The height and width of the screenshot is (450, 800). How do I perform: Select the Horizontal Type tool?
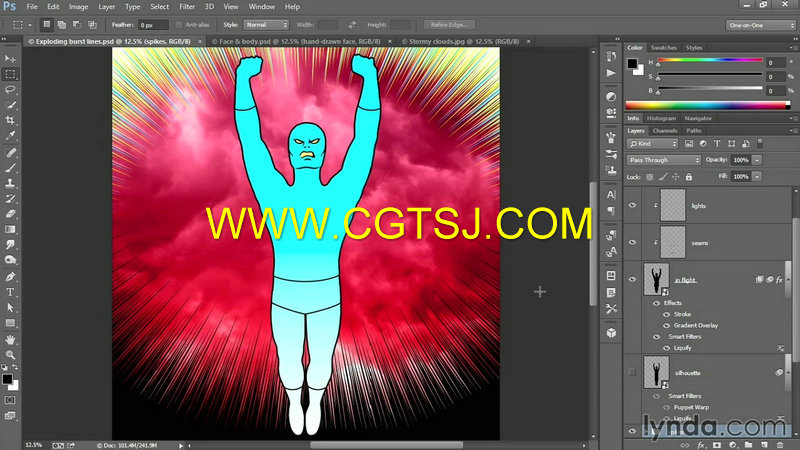(10, 292)
